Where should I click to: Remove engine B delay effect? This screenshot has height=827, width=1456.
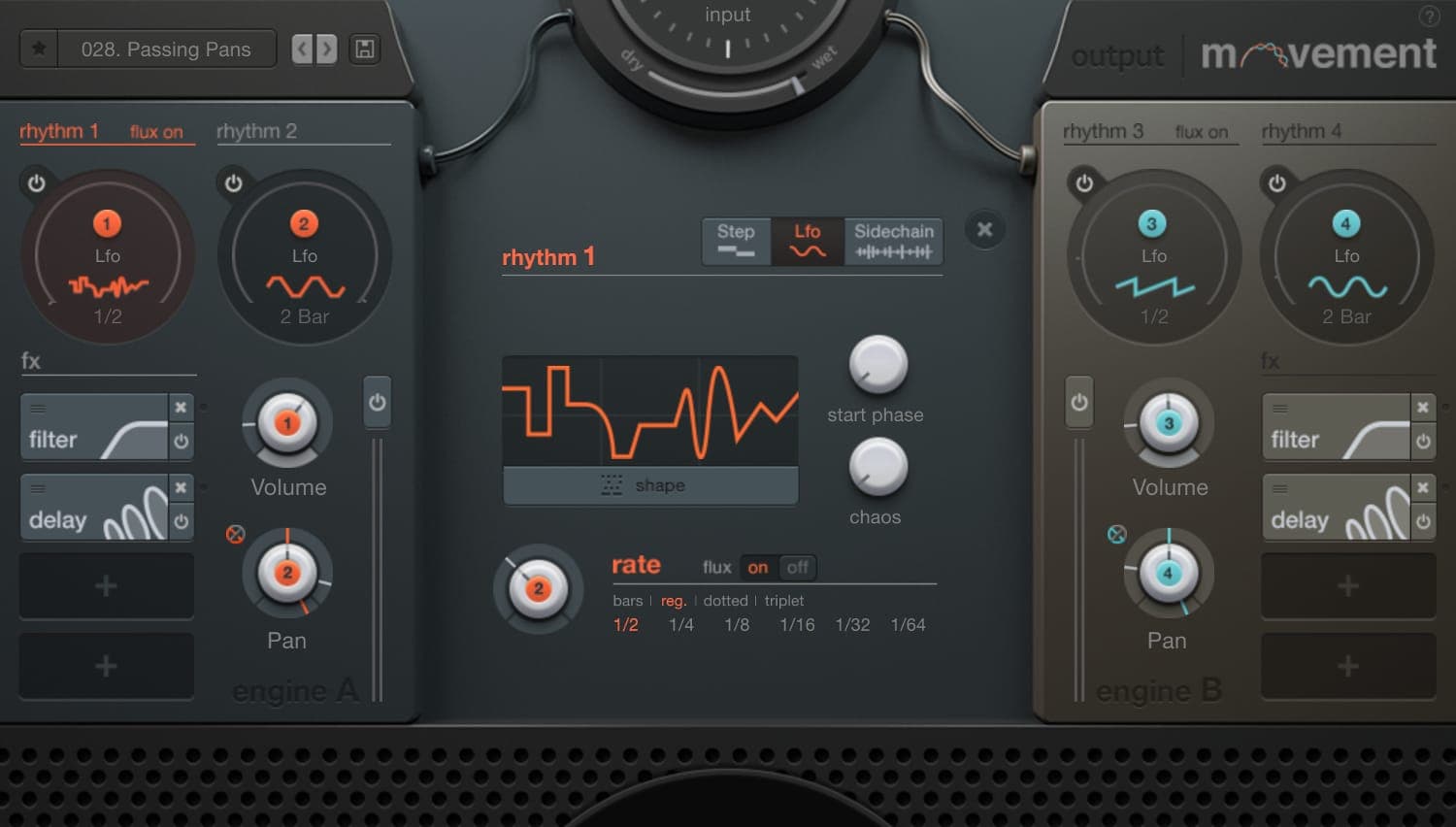(x=1422, y=488)
